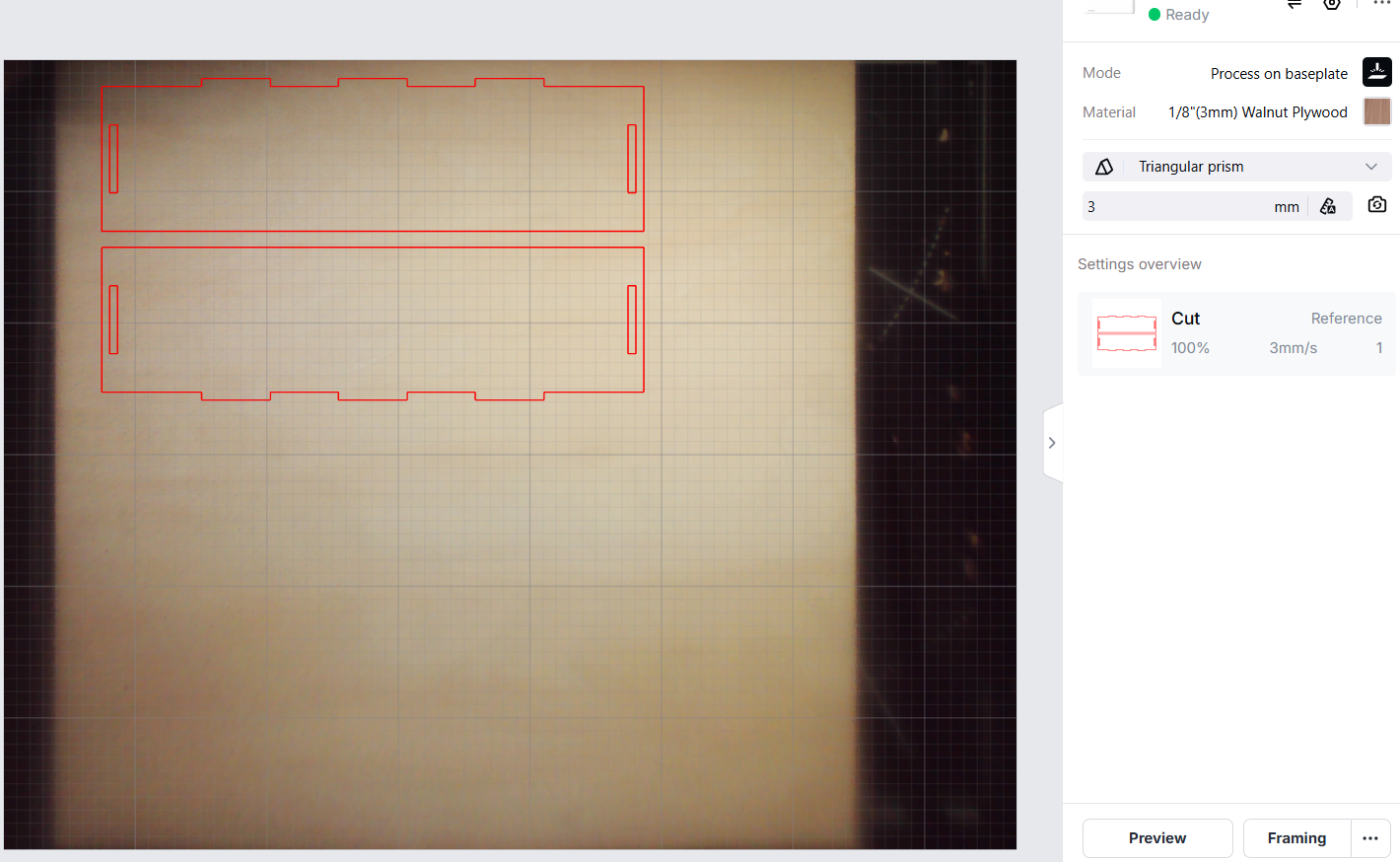This screenshot has width=1400, height=862.
Task: Open the Cut layer settings row
Action: (x=1236, y=333)
